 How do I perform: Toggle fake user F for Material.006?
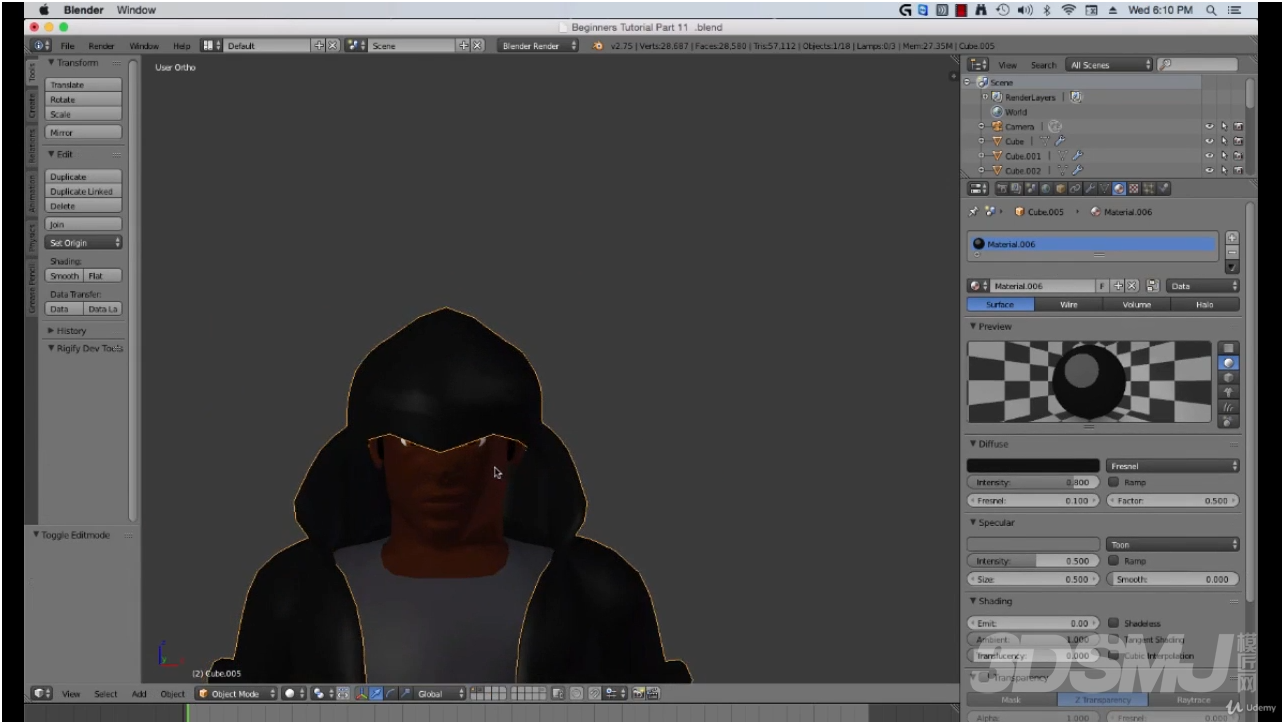coord(1102,286)
